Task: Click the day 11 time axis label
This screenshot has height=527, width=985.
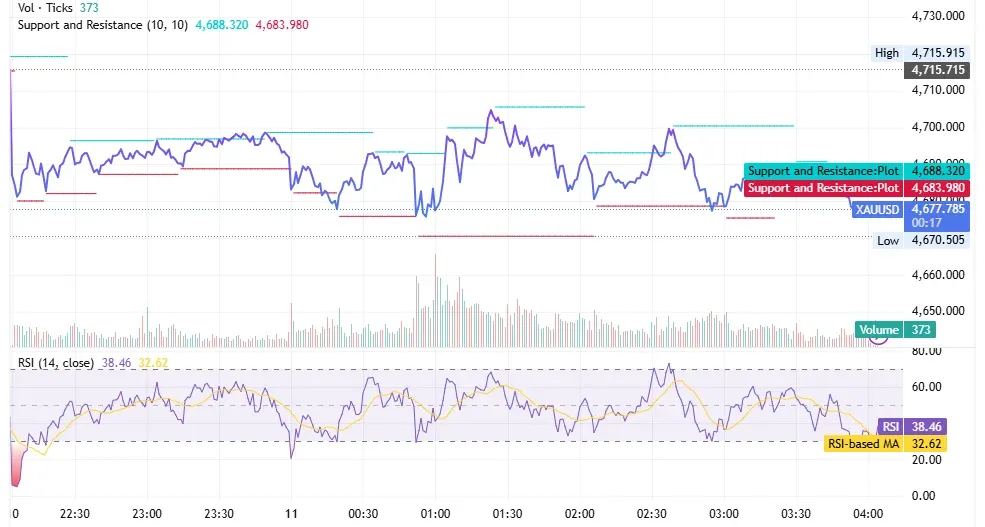Action: pyautogui.click(x=291, y=514)
